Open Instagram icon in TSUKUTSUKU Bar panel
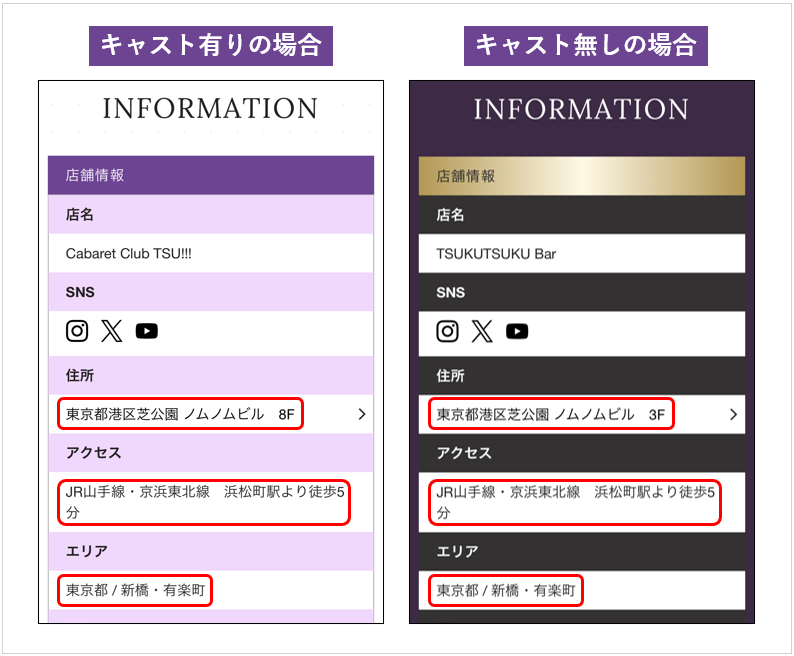The width and height of the screenshot is (794, 656). [448, 332]
